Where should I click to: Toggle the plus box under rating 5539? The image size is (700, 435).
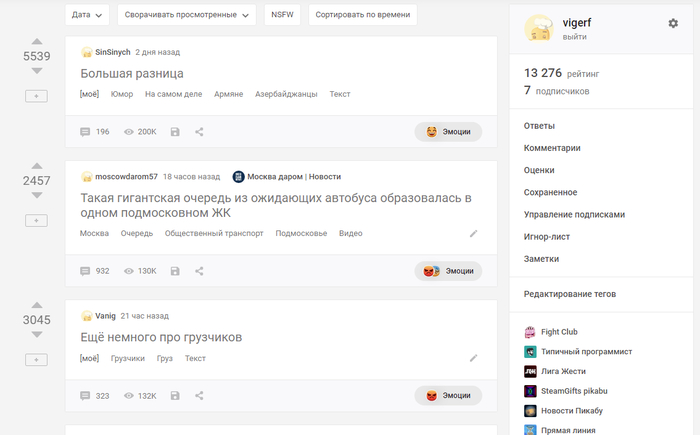point(36,96)
